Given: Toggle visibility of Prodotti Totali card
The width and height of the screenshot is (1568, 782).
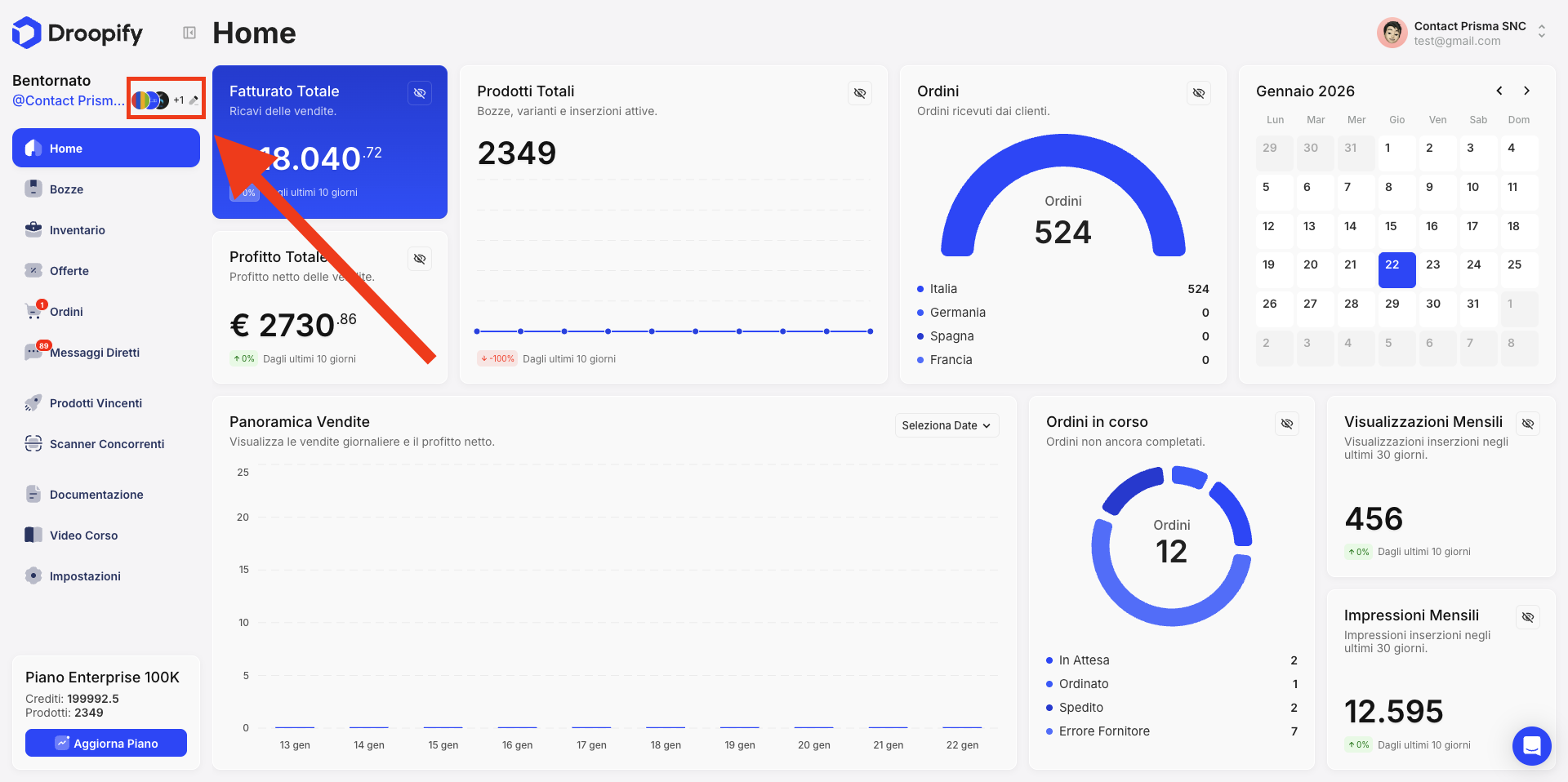Looking at the screenshot, I should (x=859, y=93).
